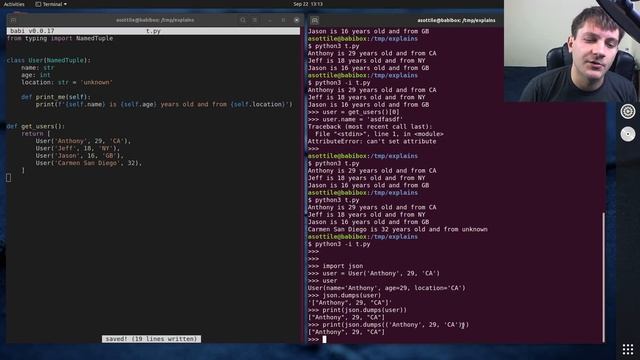Minimize the left terminal window
640x360 pixels.
tap(270, 20)
